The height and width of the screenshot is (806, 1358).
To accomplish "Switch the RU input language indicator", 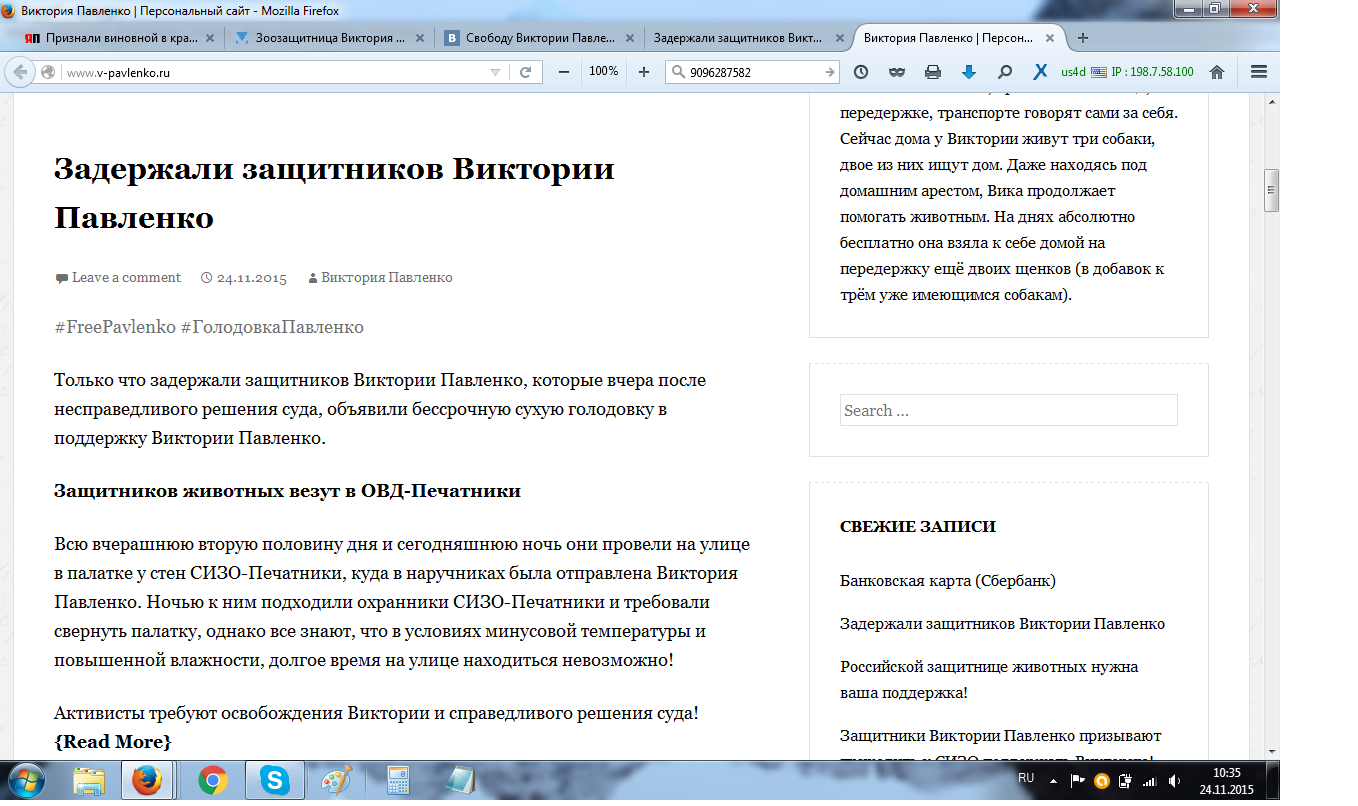I will click(x=1026, y=778).
